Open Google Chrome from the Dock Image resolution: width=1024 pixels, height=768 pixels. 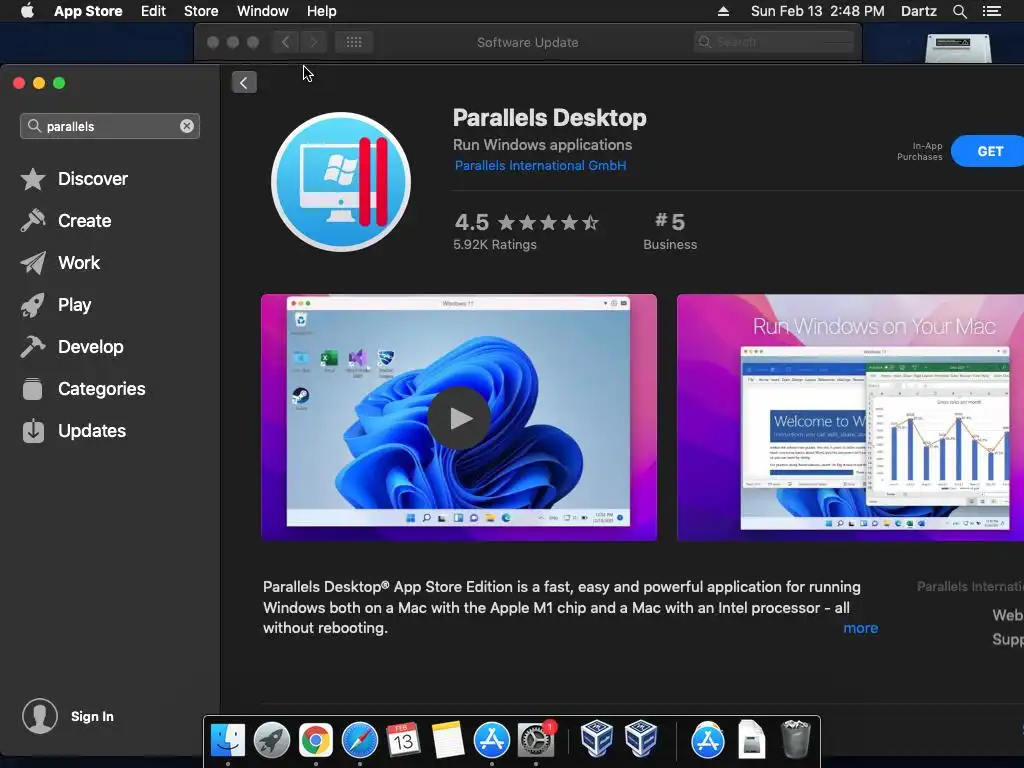[x=315, y=740]
